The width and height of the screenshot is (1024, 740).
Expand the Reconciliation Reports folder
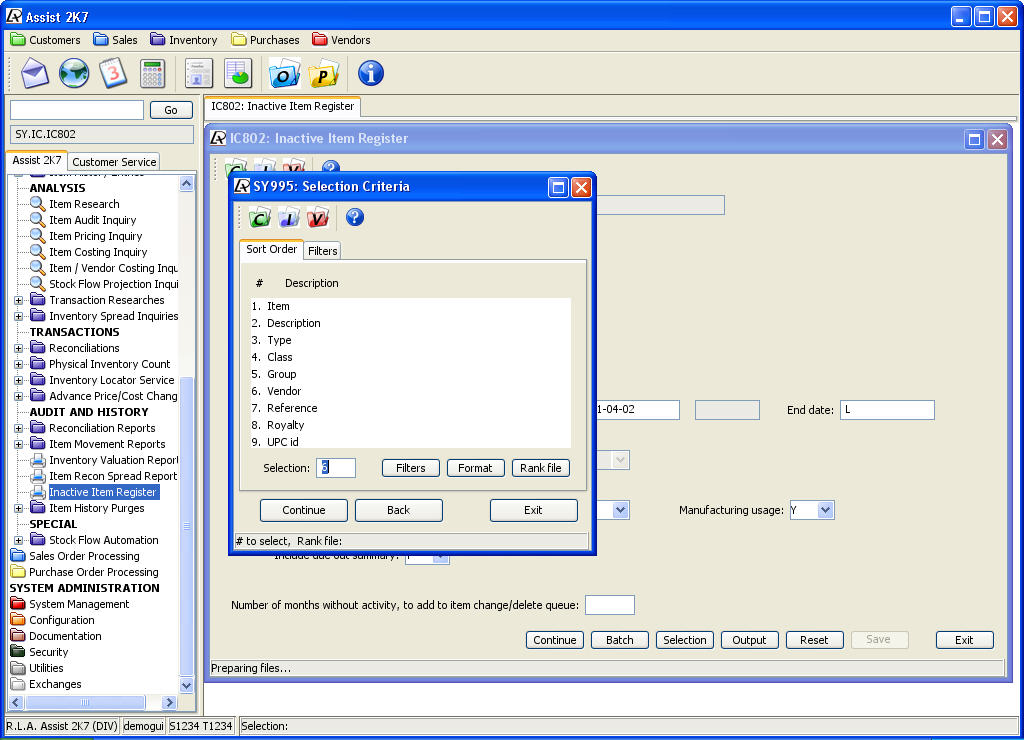point(18,428)
